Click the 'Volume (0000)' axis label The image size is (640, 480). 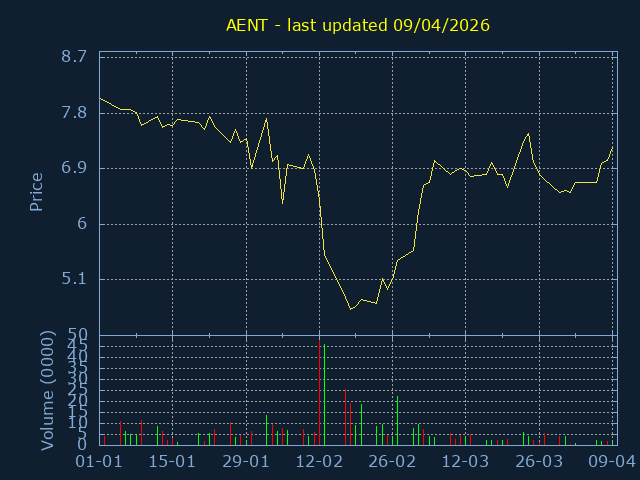click(x=47, y=388)
